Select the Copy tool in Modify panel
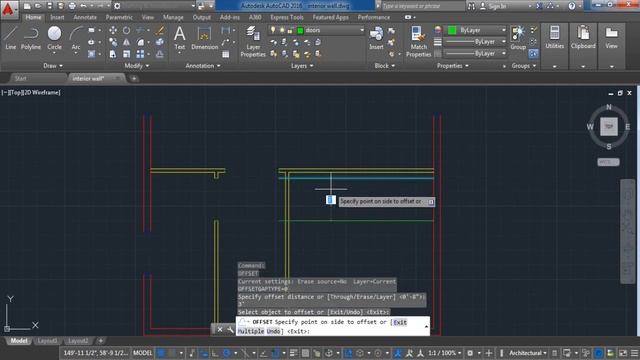This screenshot has height=360, width=640. tap(113, 42)
